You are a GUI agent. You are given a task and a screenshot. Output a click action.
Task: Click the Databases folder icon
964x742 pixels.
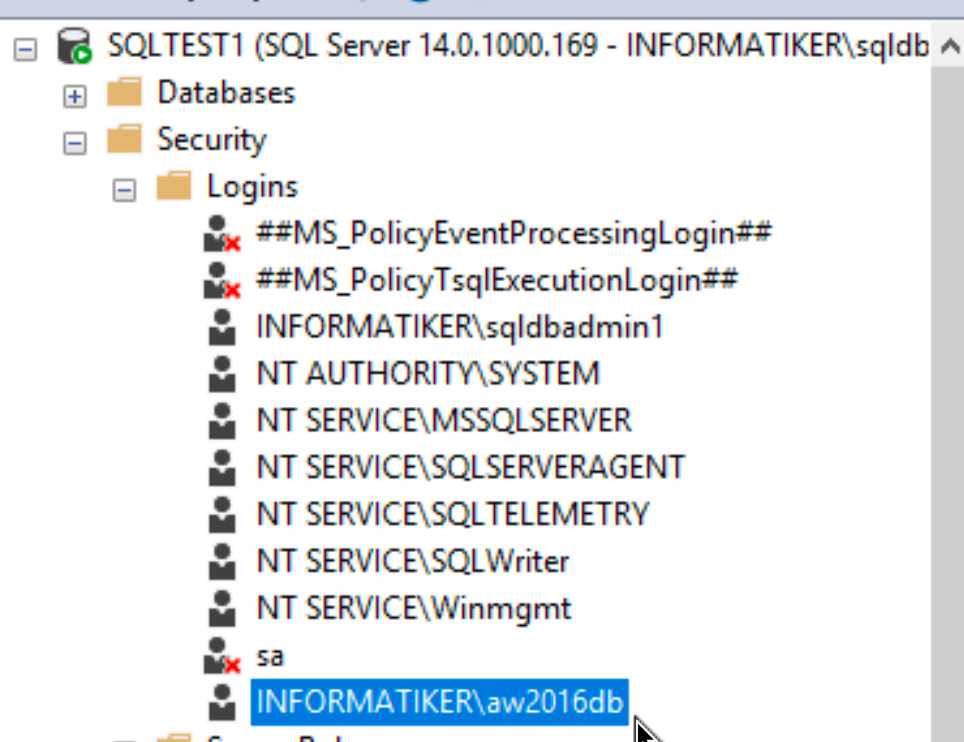coord(124,92)
